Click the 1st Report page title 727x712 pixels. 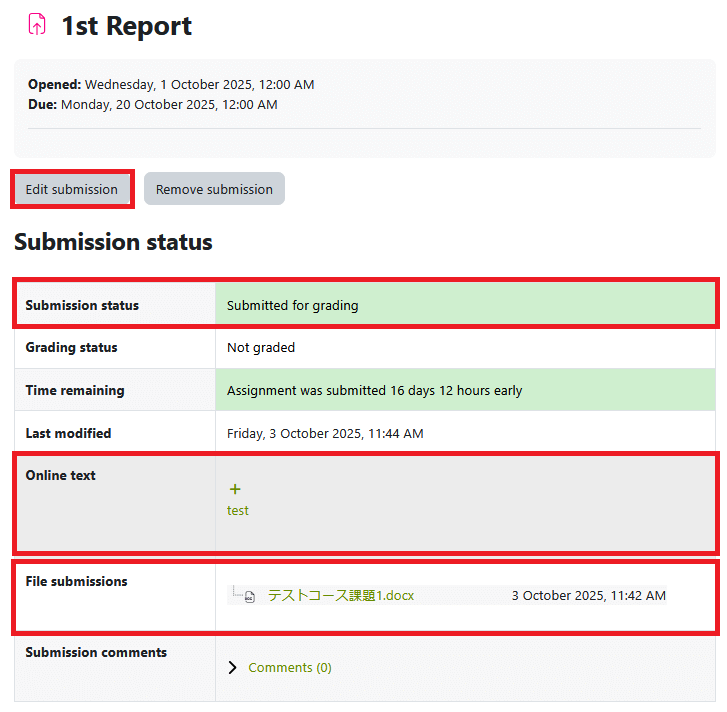(x=126, y=26)
